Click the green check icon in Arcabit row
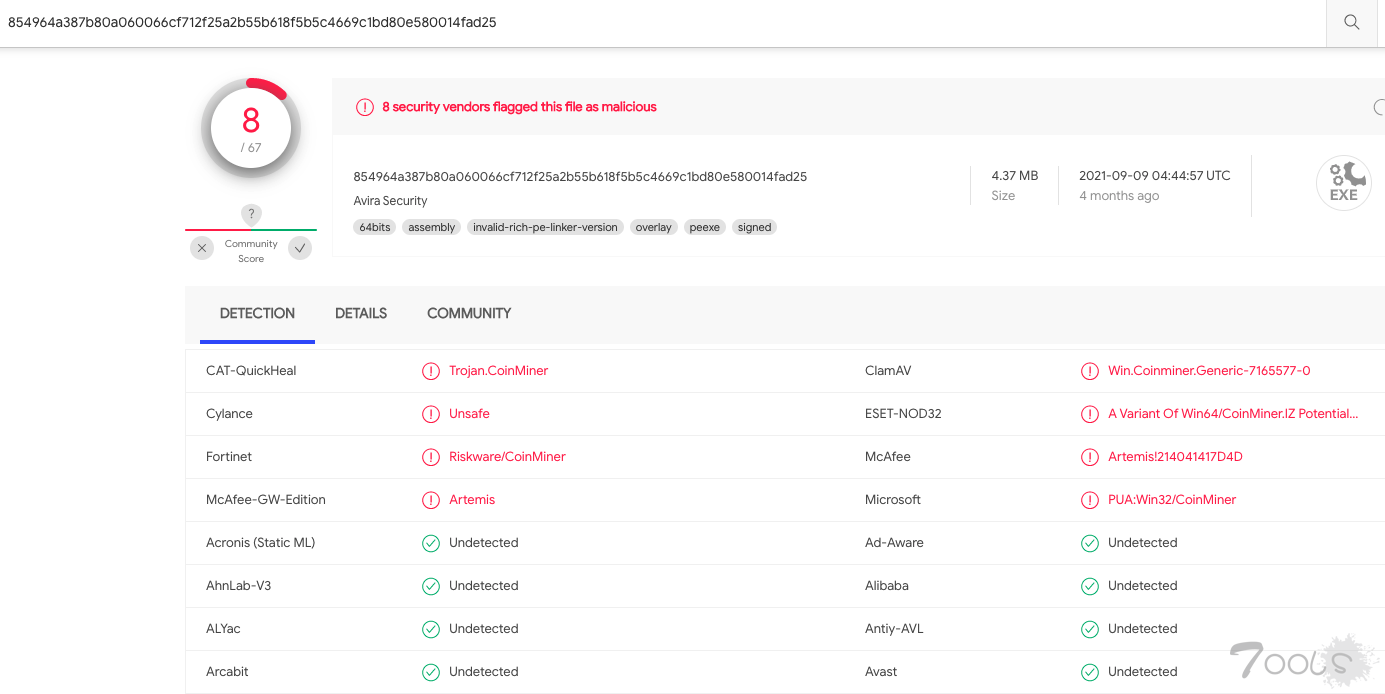Viewport: 1385px width, 694px height. click(x=431, y=672)
